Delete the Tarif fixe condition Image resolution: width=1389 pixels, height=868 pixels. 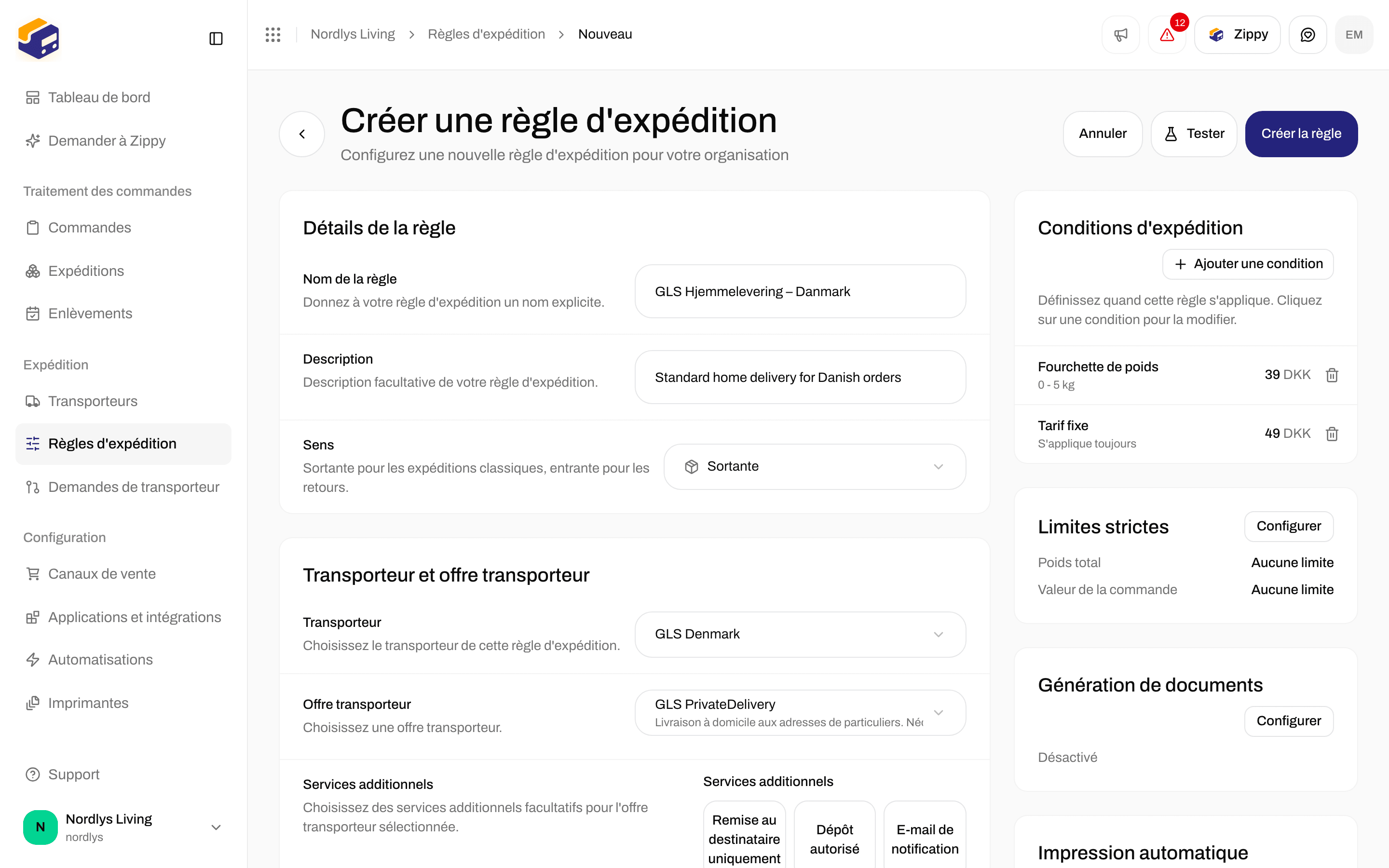1332,434
